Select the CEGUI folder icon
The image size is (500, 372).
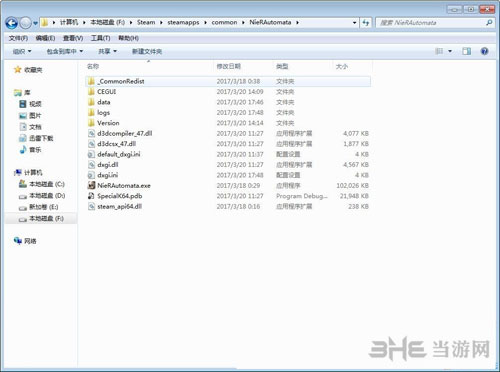tap(91, 91)
